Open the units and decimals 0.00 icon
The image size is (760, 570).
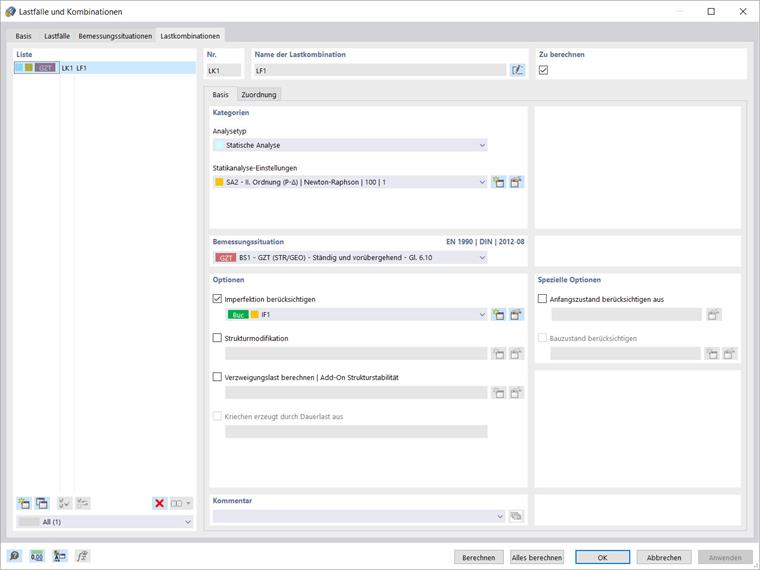coord(37,556)
